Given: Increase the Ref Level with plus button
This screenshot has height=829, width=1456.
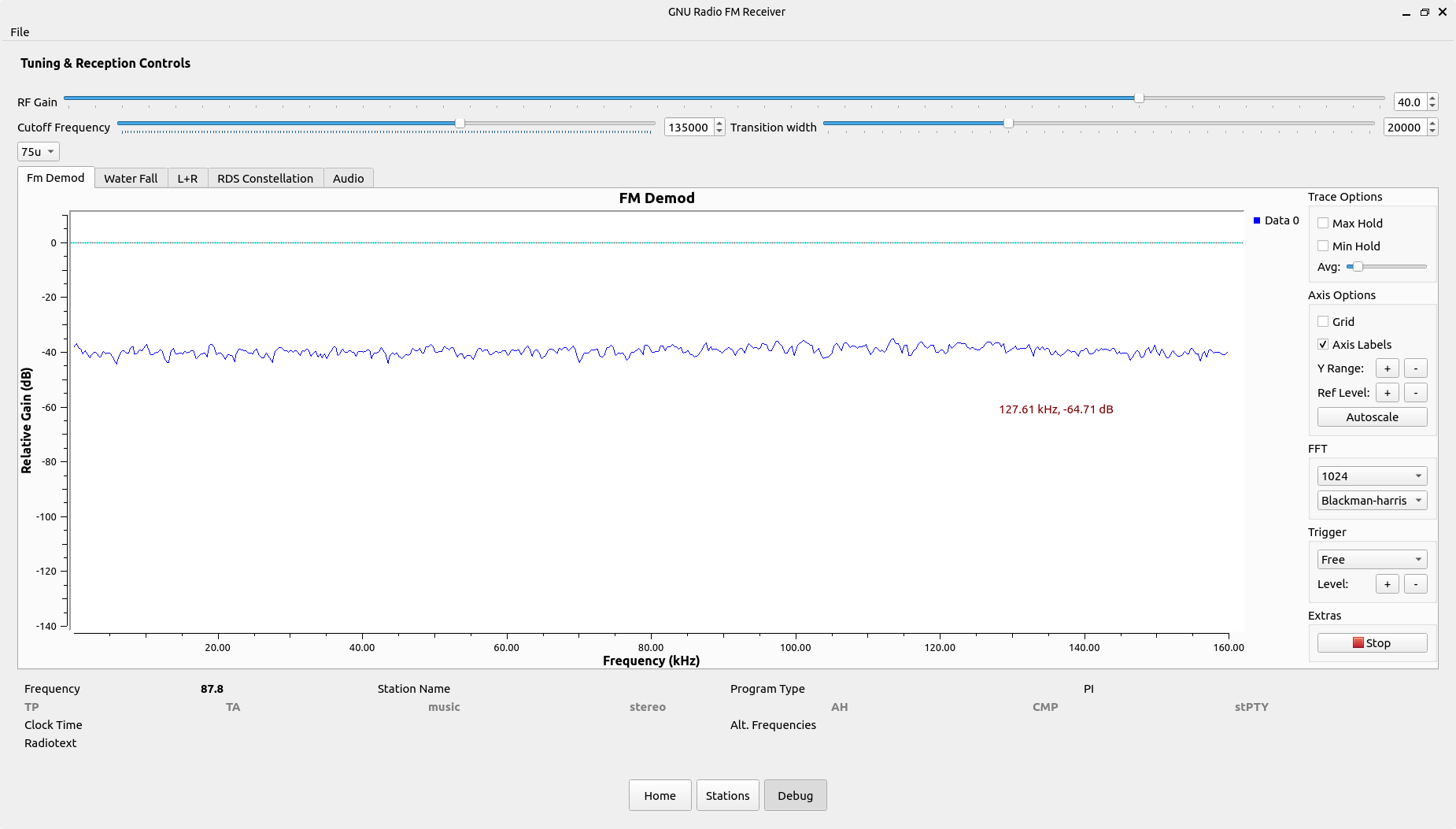Looking at the screenshot, I should (1387, 393).
